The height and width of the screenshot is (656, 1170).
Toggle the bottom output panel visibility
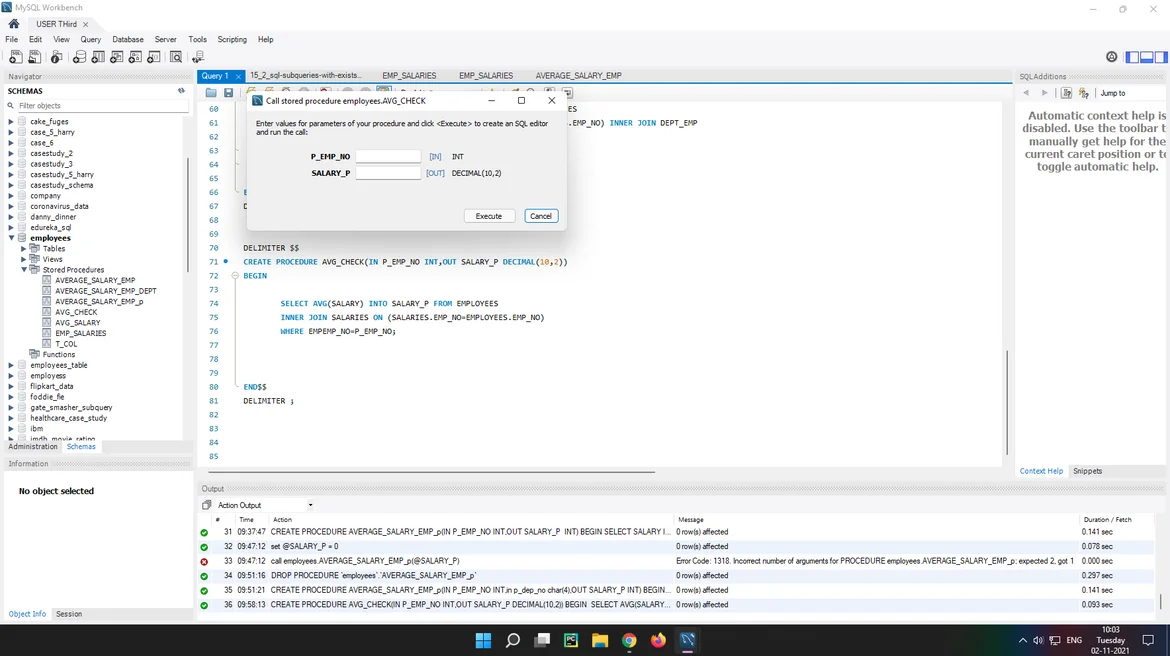[1147, 57]
